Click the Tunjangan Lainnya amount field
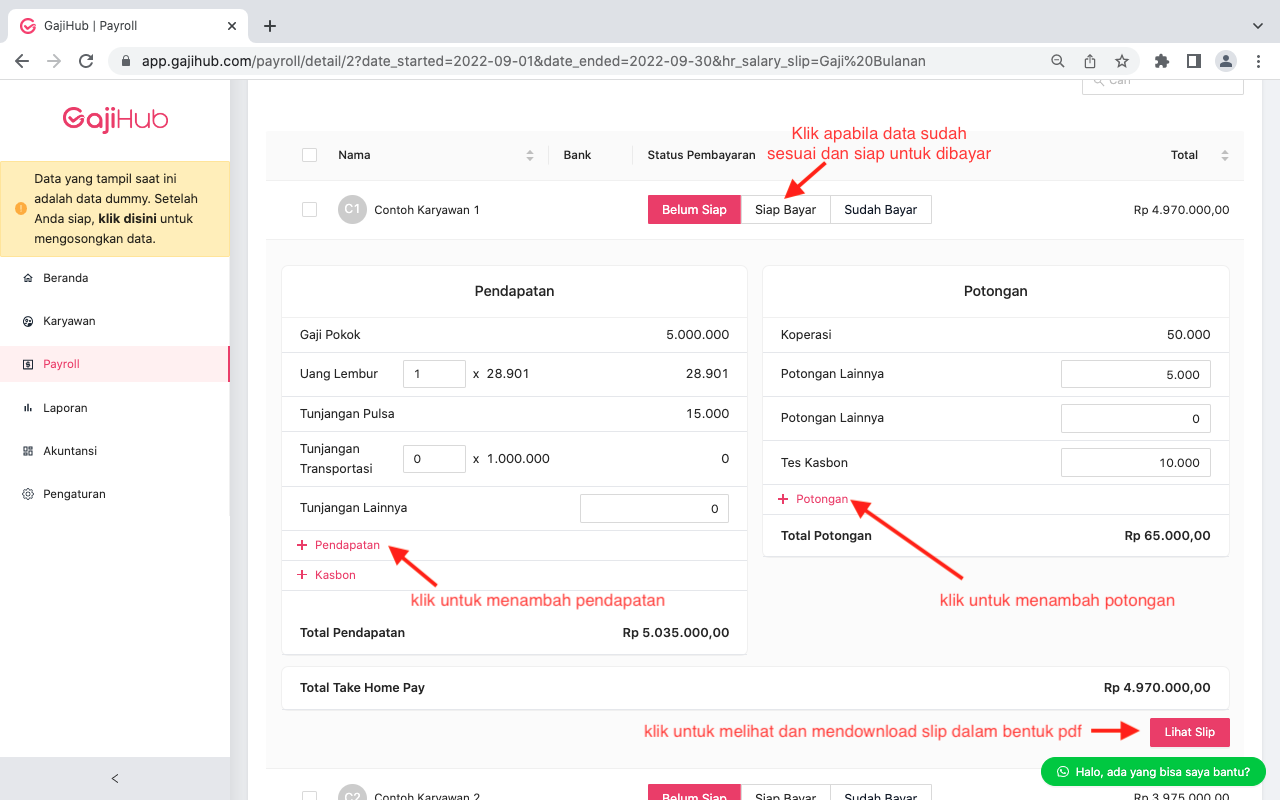Viewport: 1280px width, 800px height. pyautogui.click(x=654, y=508)
